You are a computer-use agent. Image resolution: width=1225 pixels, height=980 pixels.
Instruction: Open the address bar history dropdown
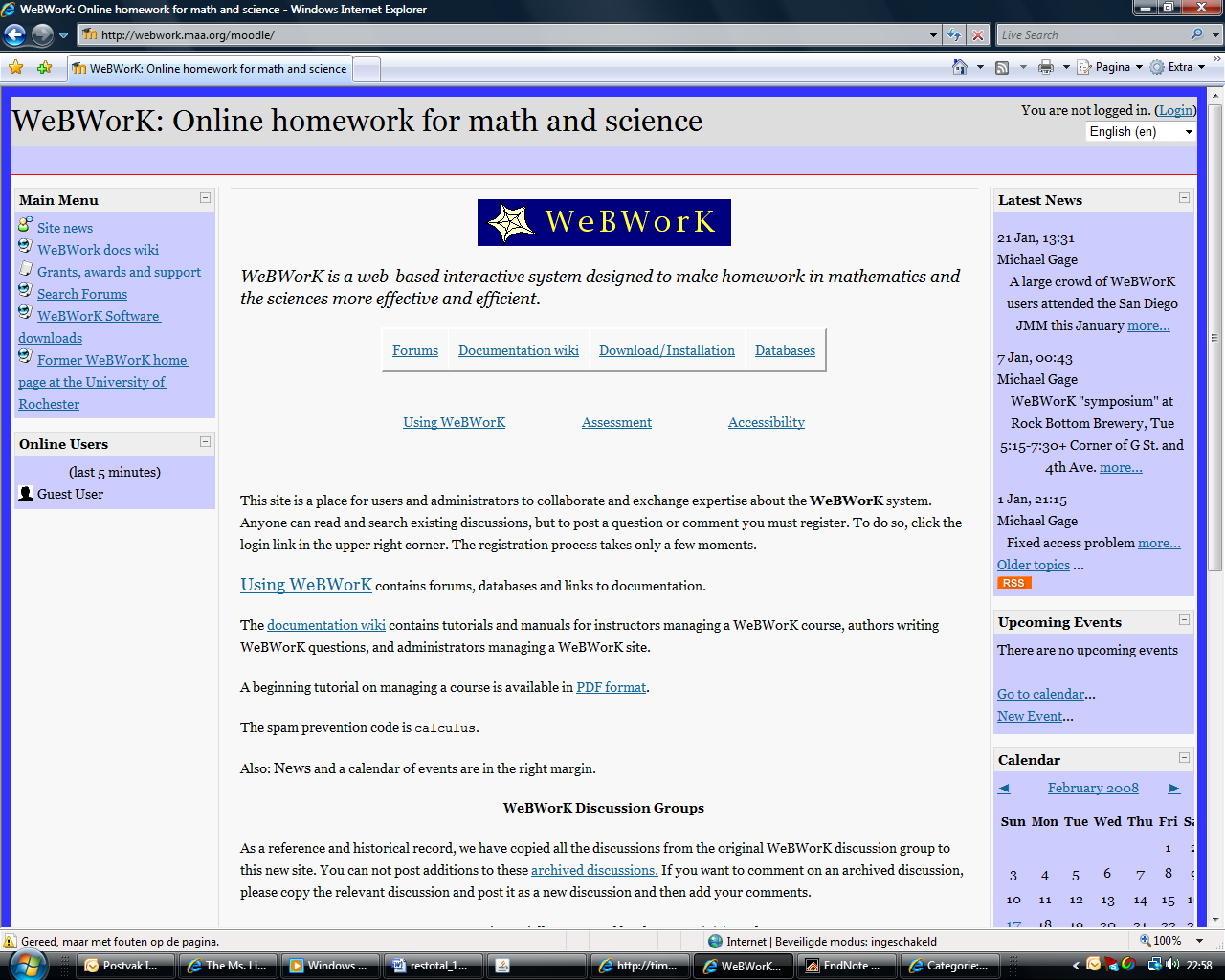(933, 35)
